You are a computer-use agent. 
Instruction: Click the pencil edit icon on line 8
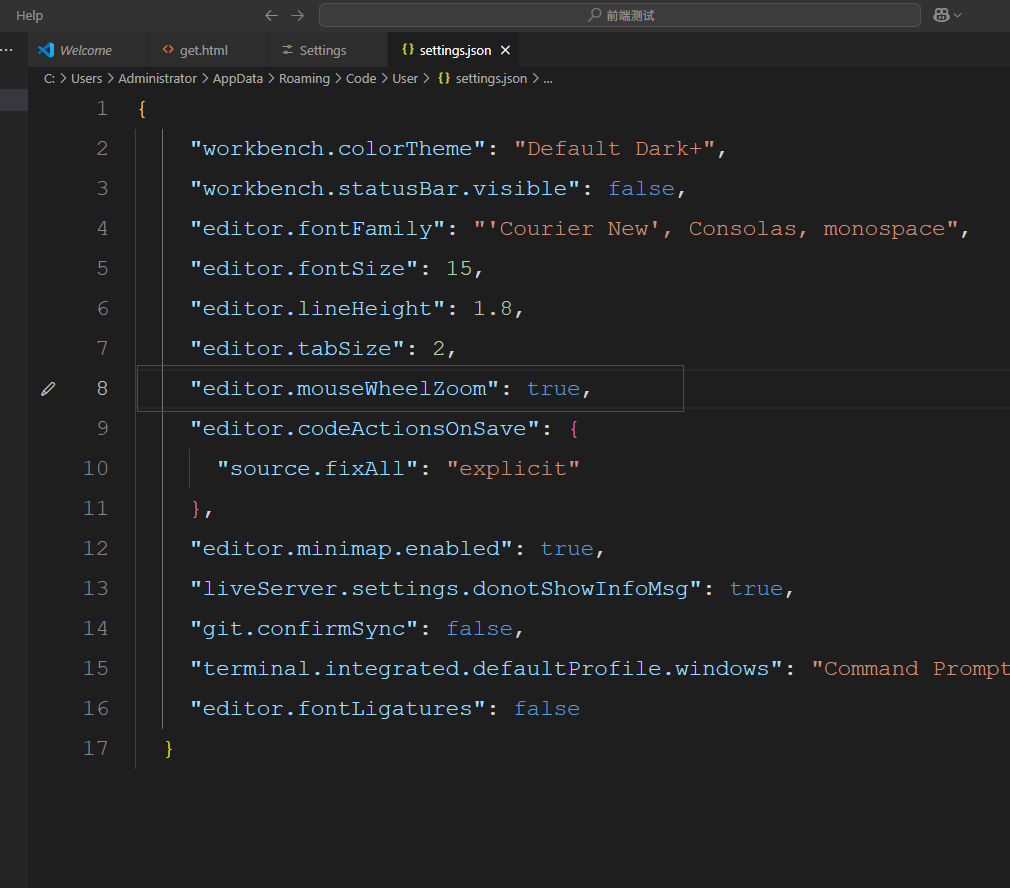pyautogui.click(x=48, y=388)
